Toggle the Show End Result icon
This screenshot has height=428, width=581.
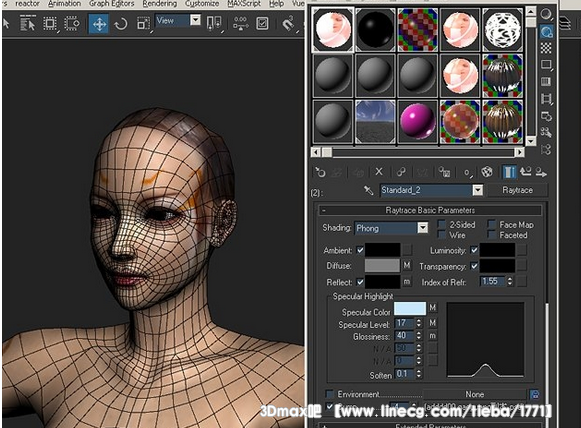point(509,172)
